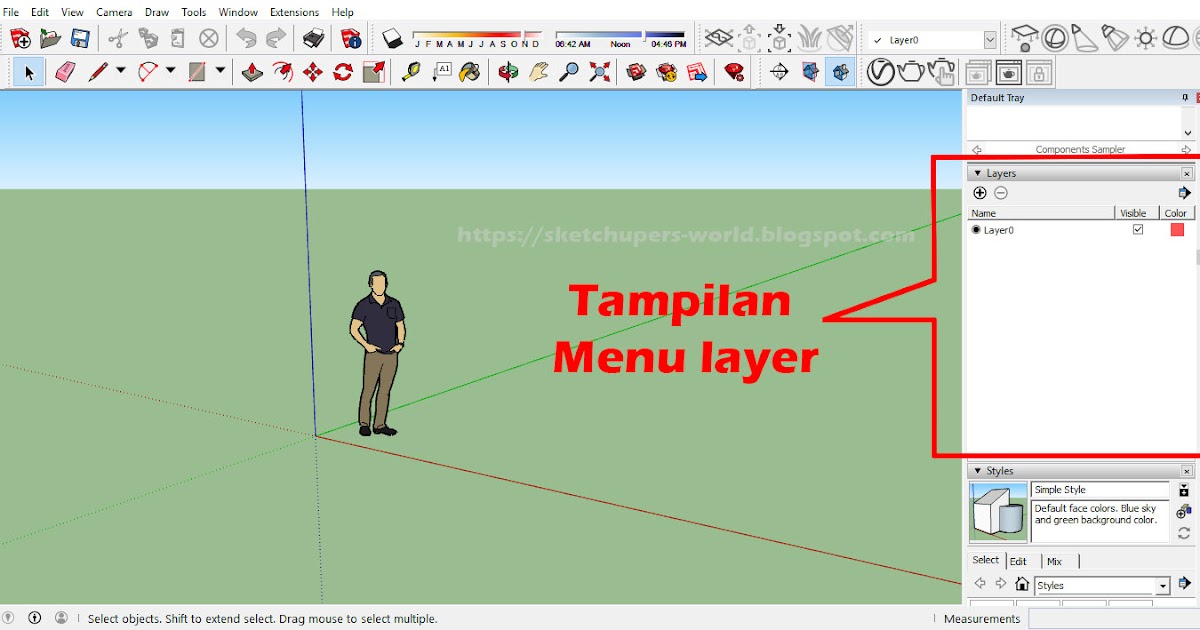Screen dimensions: 1200x630
Task: Open the File menu
Action: coord(11,12)
